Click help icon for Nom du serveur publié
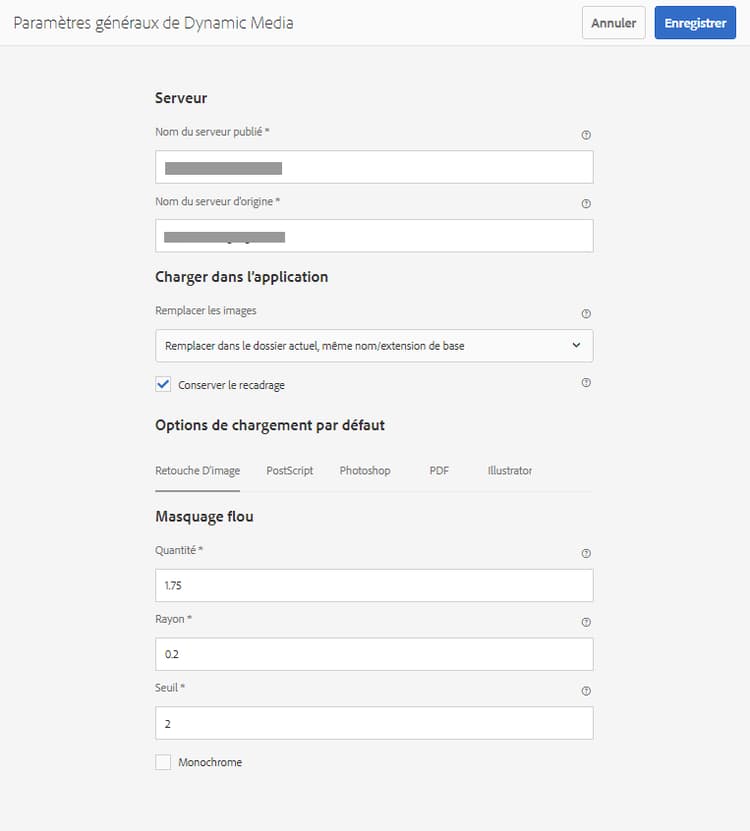750x831 pixels. click(586, 134)
